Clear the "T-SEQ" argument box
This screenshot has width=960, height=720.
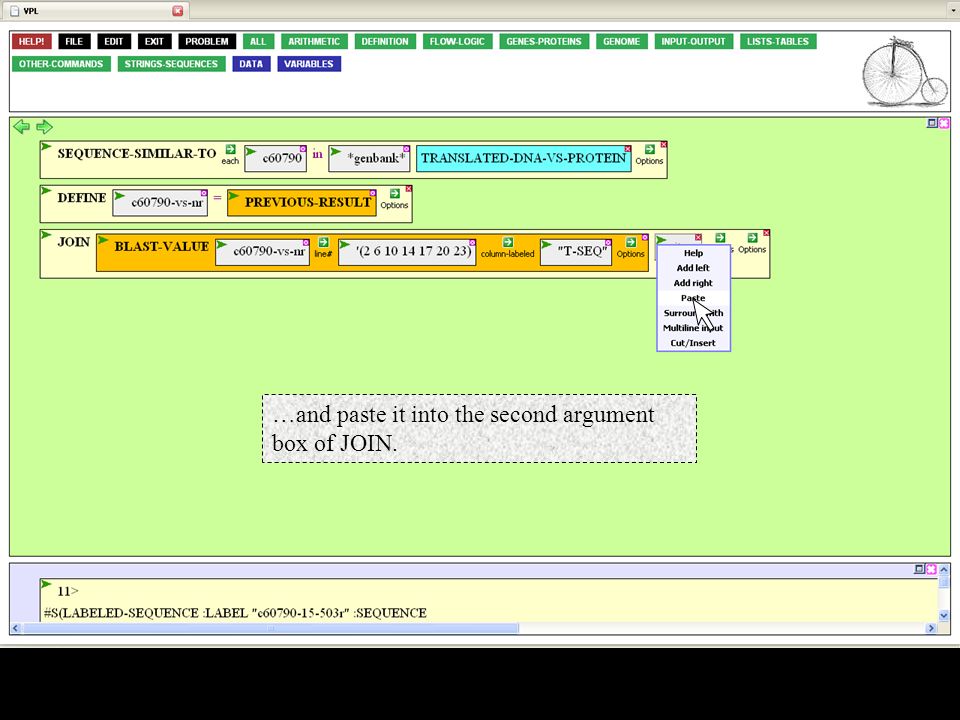pyautogui.click(x=608, y=242)
